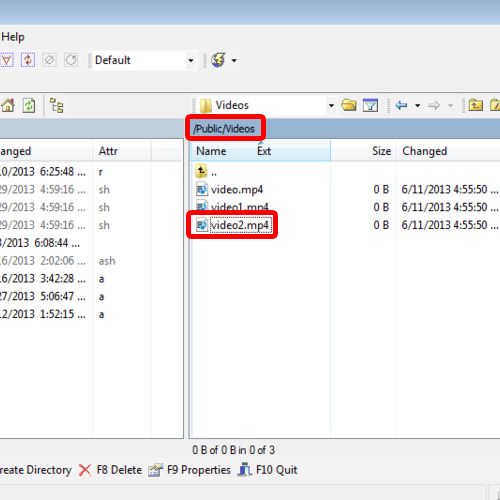500x500 pixels.
Task: Click F10 Quit button
Action: [267, 470]
